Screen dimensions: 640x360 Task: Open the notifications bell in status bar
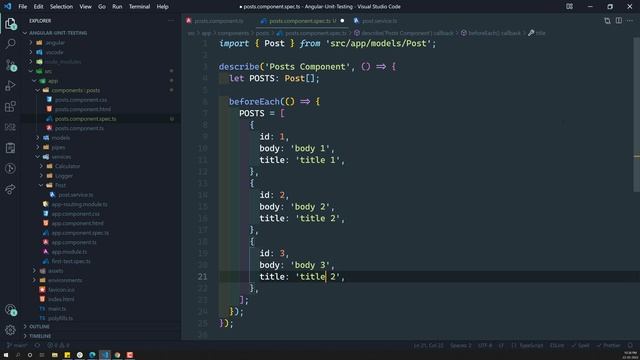(x=630, y=345)
